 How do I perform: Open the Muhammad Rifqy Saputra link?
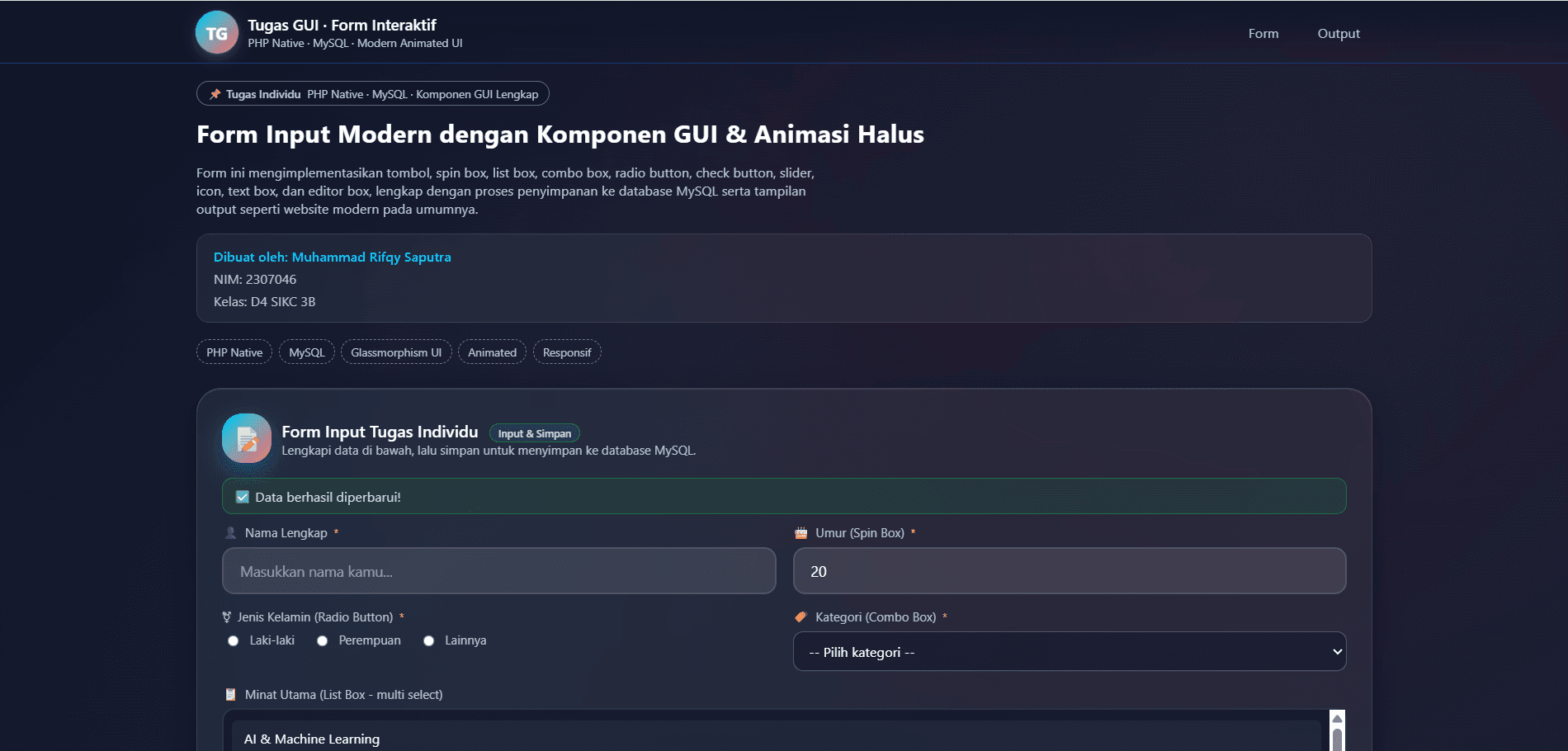coord(371,257)
